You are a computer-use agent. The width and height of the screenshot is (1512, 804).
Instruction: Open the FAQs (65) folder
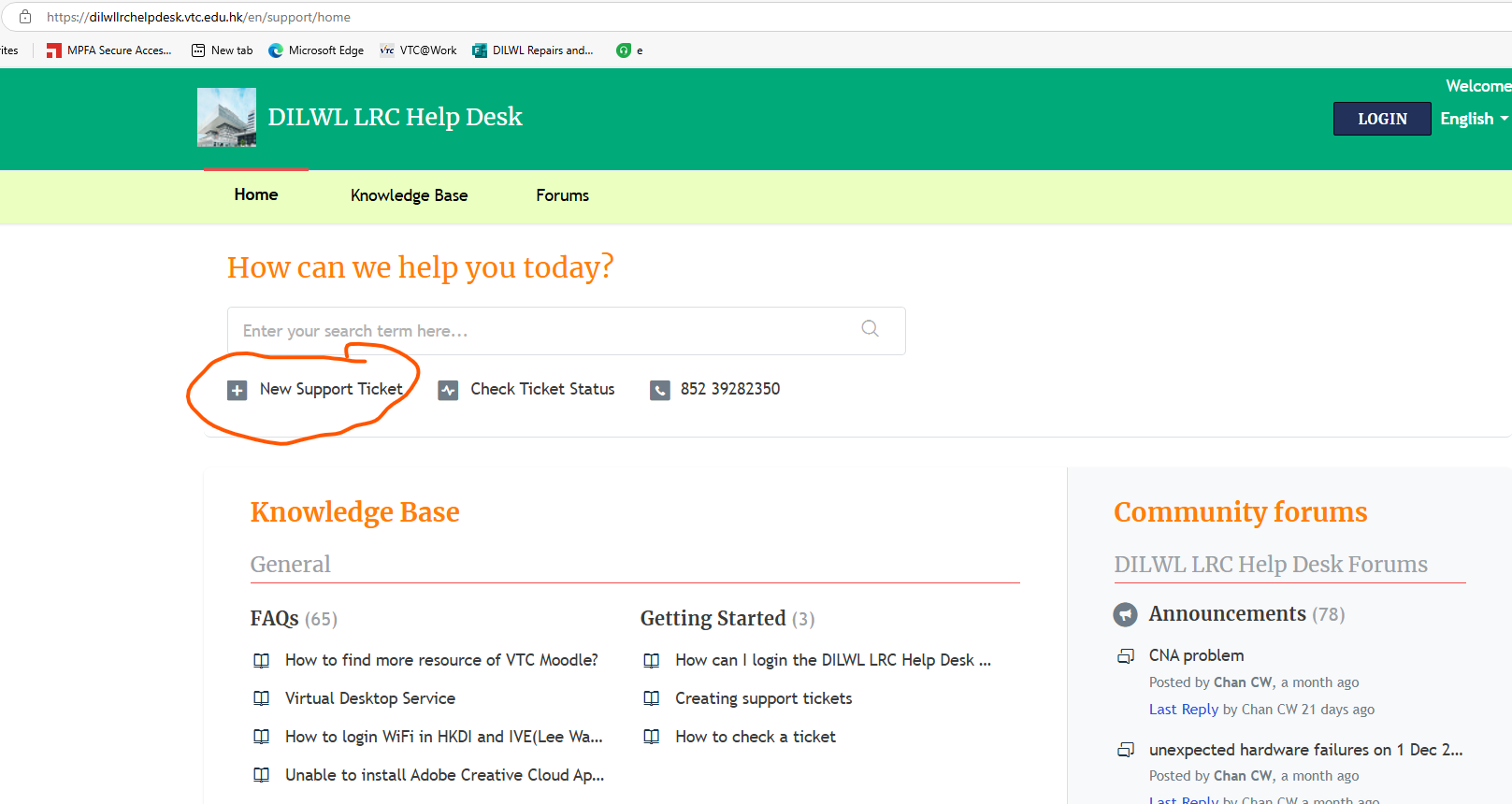click(x=294, y=619)
